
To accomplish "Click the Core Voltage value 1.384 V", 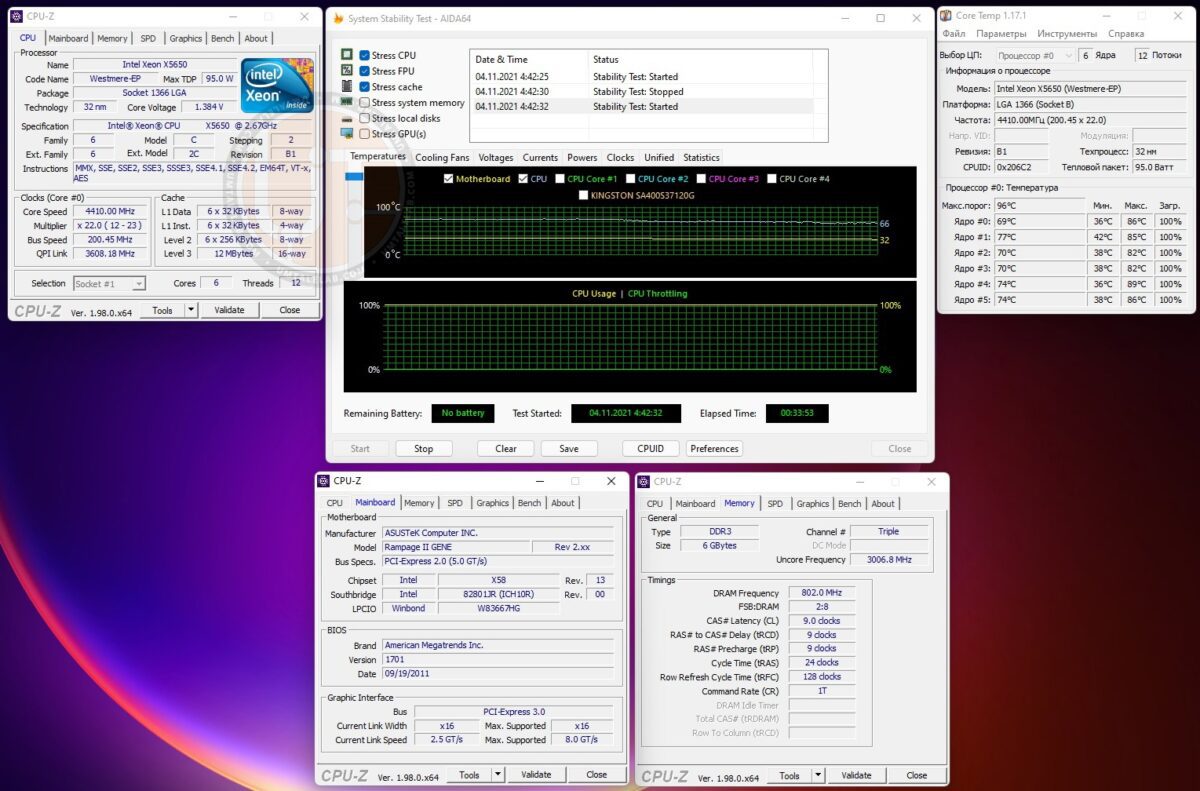I will point(208,107).
